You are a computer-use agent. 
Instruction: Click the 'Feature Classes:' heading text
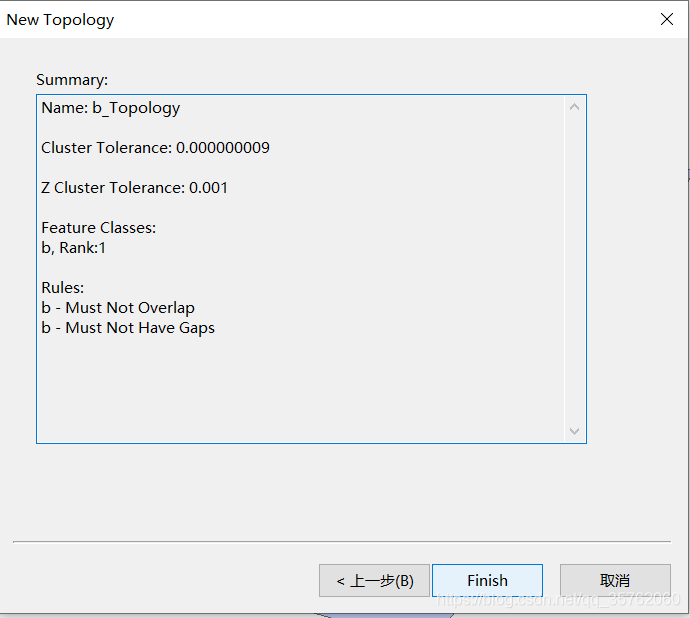tap(99, 228)
